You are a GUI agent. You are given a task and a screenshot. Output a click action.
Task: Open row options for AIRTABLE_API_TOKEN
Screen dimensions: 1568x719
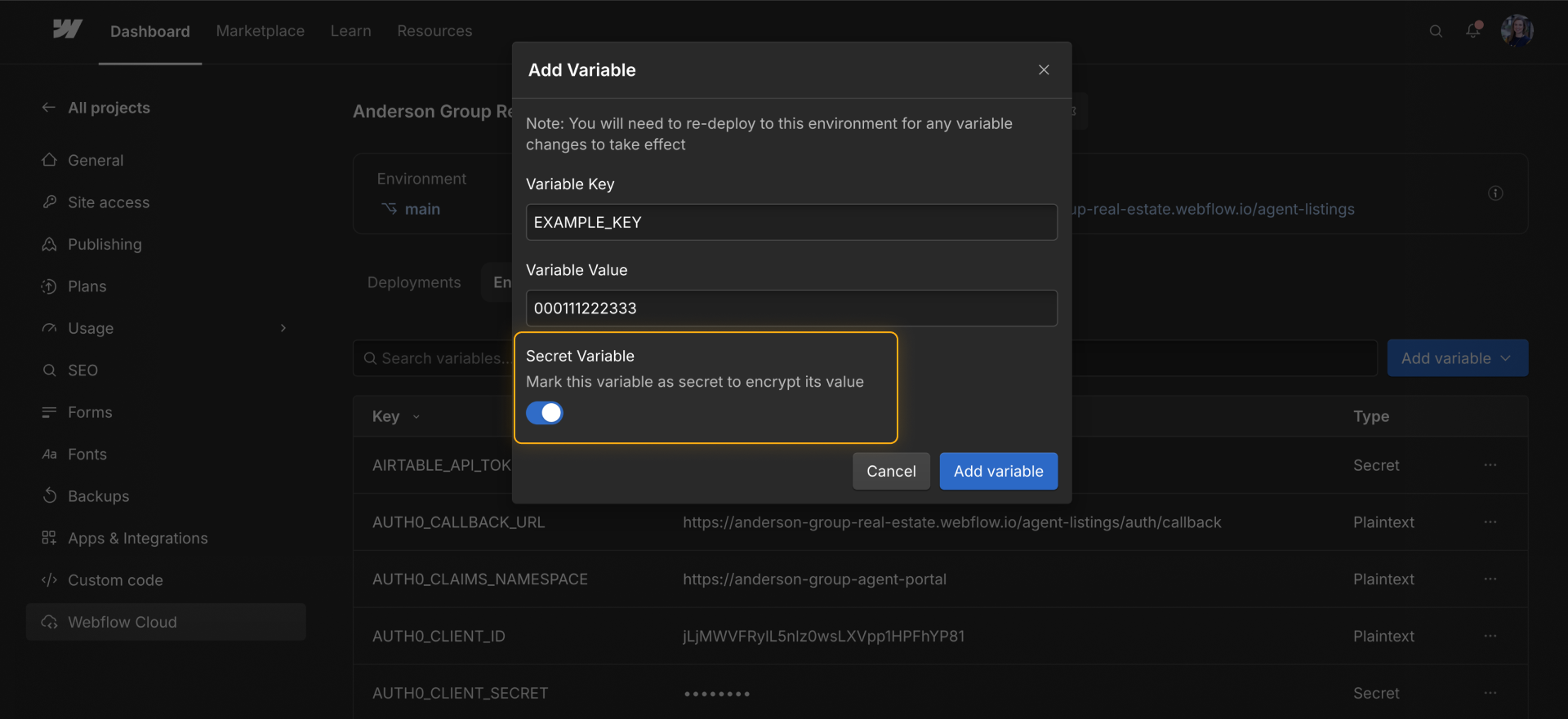tap(1490, 465)
